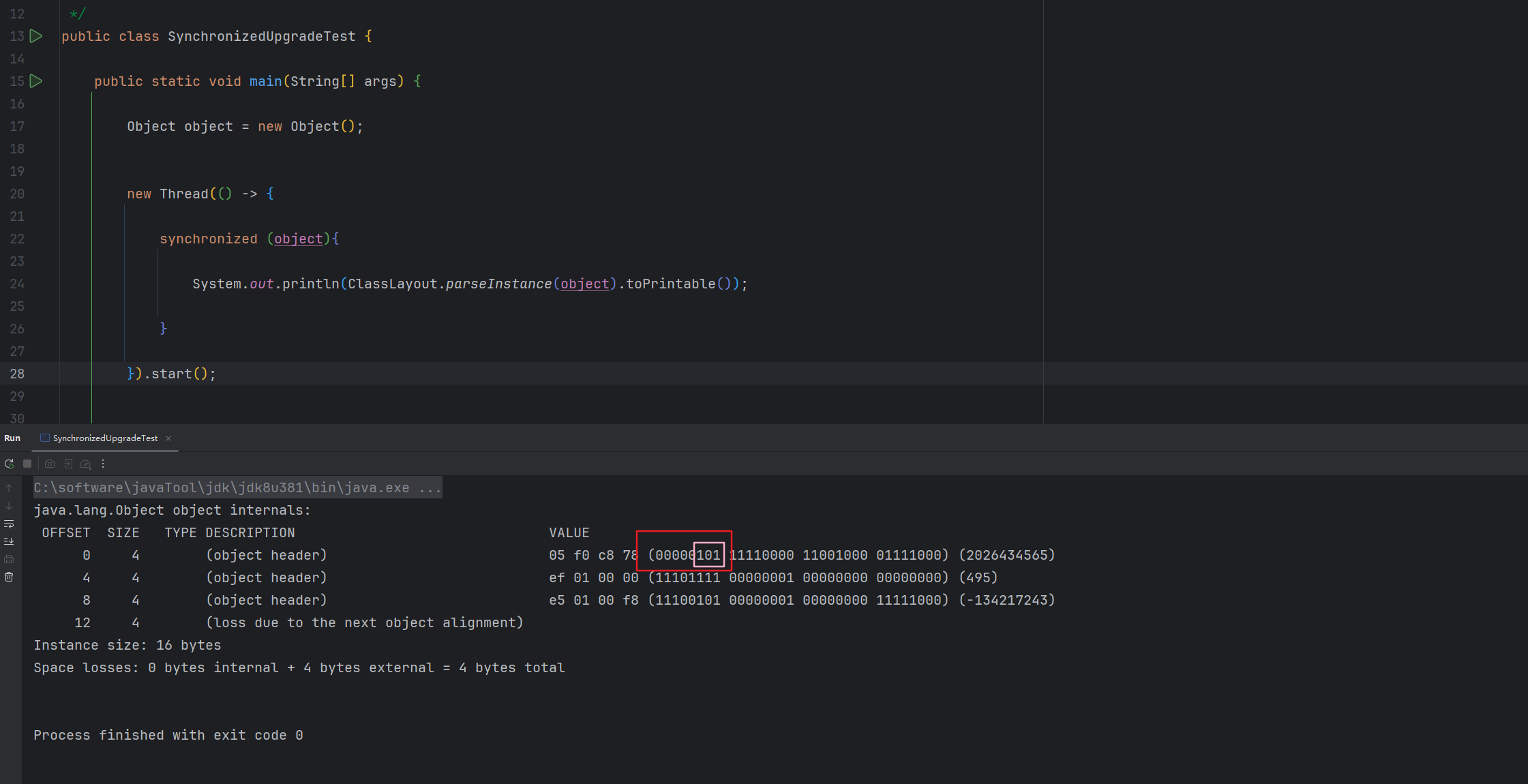Image resolution: width=1528 pixels, height=784 pixels.
Task: Click Rerun SynchronizedUpgradeTest icon
Action: click(x=9, y=464)
